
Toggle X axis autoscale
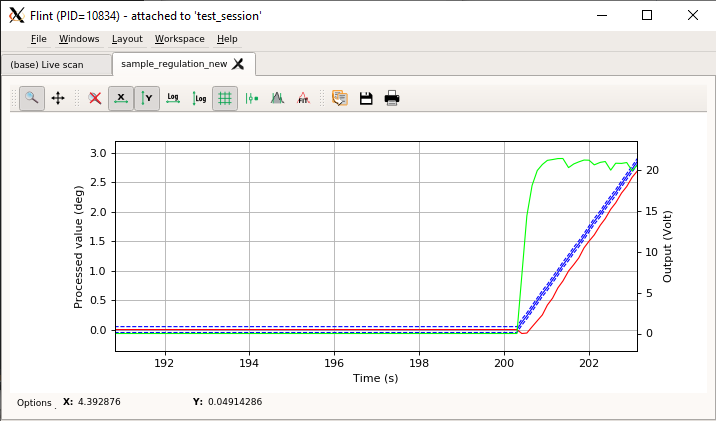[x=121, y=98]
